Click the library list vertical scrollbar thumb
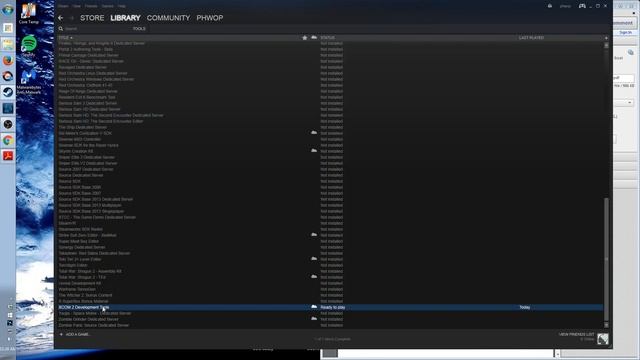The image size is (640, 360). pyautogui.click(x=606, y=259)
